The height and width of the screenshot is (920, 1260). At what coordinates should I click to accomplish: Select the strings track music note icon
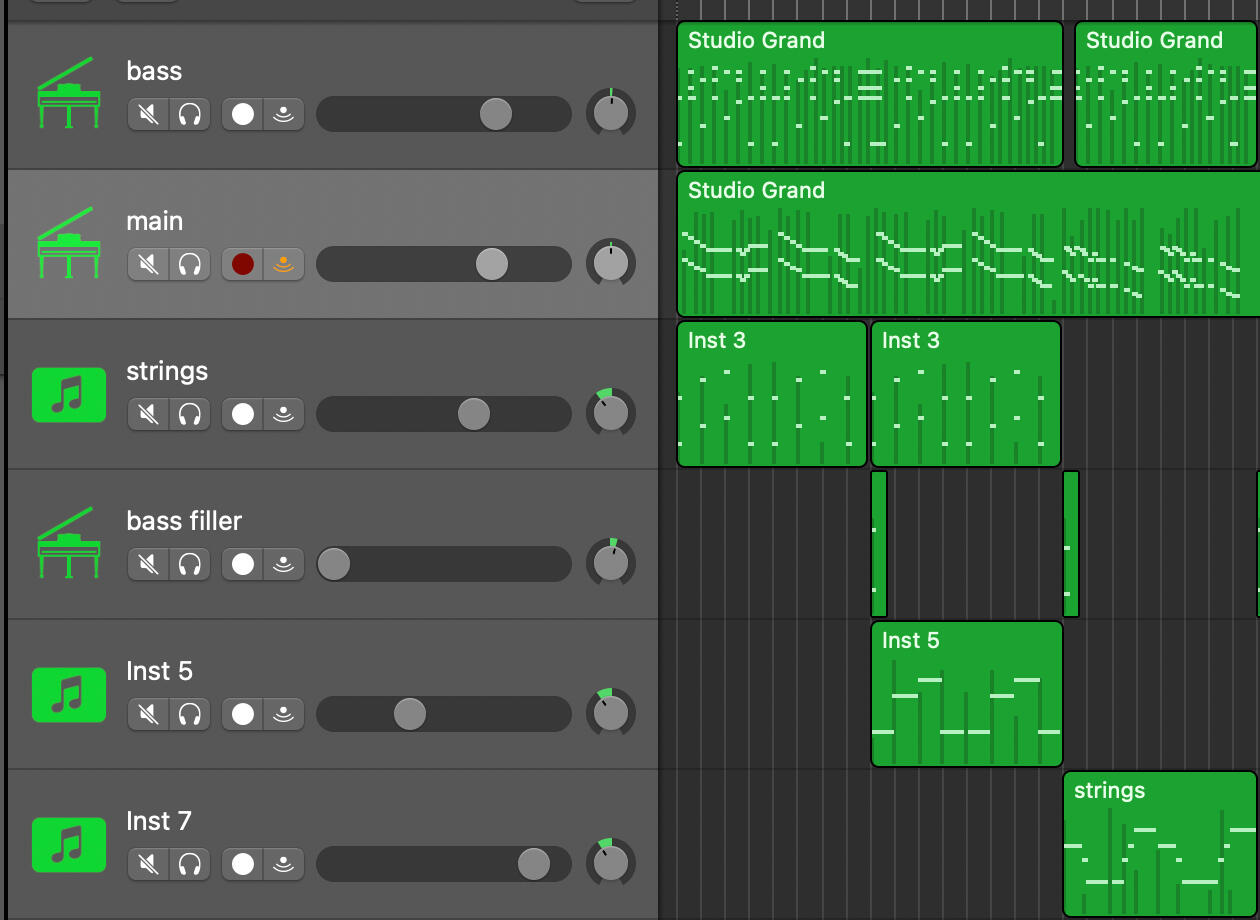point(69,394)
